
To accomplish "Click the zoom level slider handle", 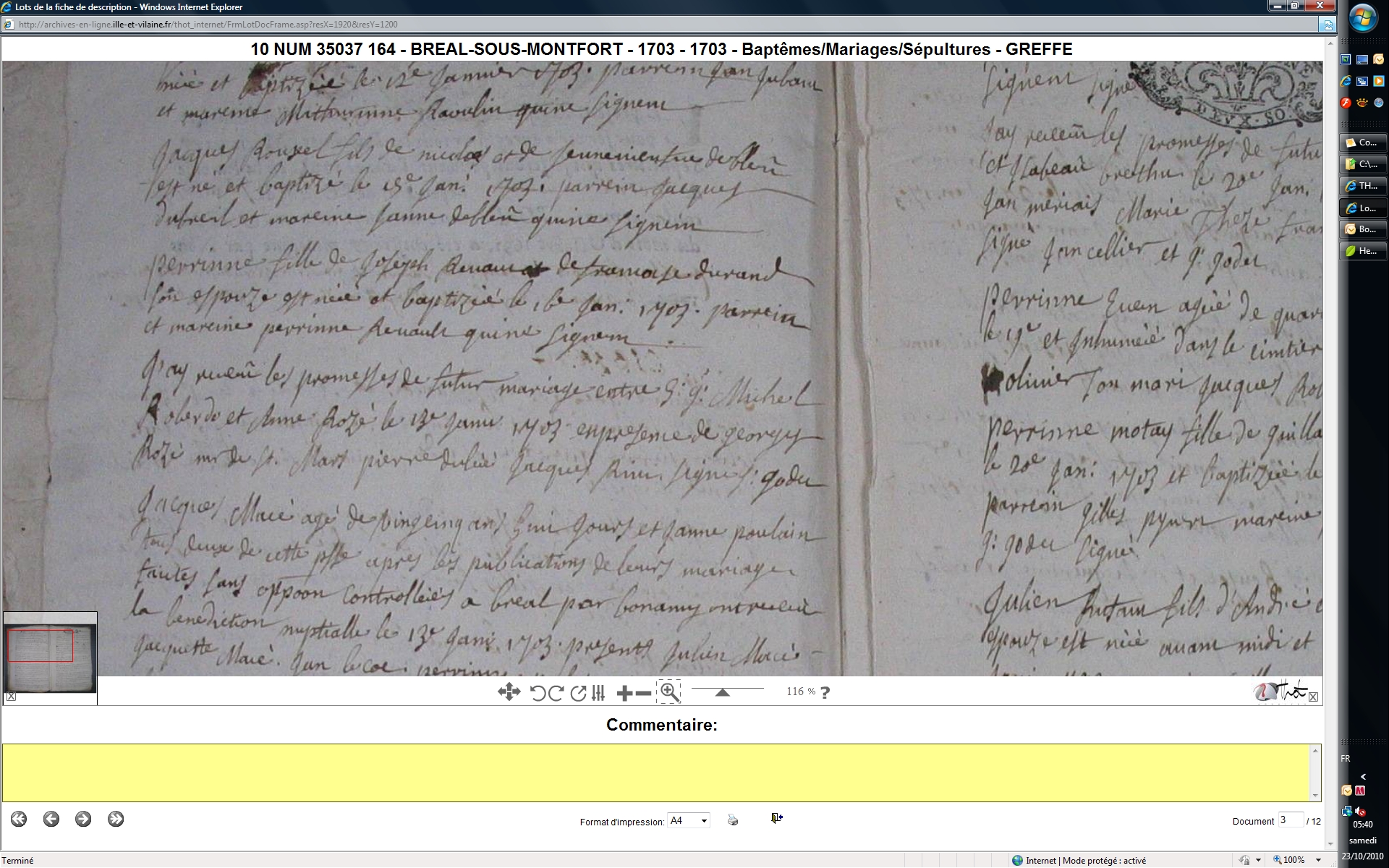I will pos(722,693).
